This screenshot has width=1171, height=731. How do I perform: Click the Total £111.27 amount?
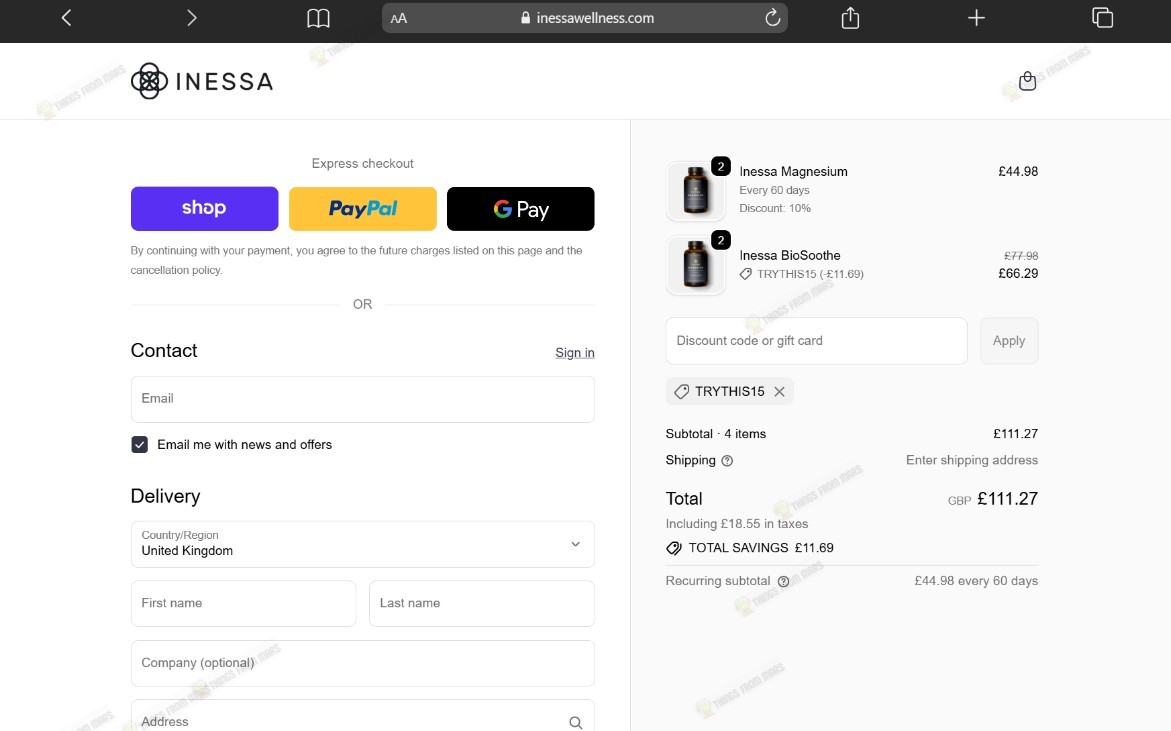1007,499
